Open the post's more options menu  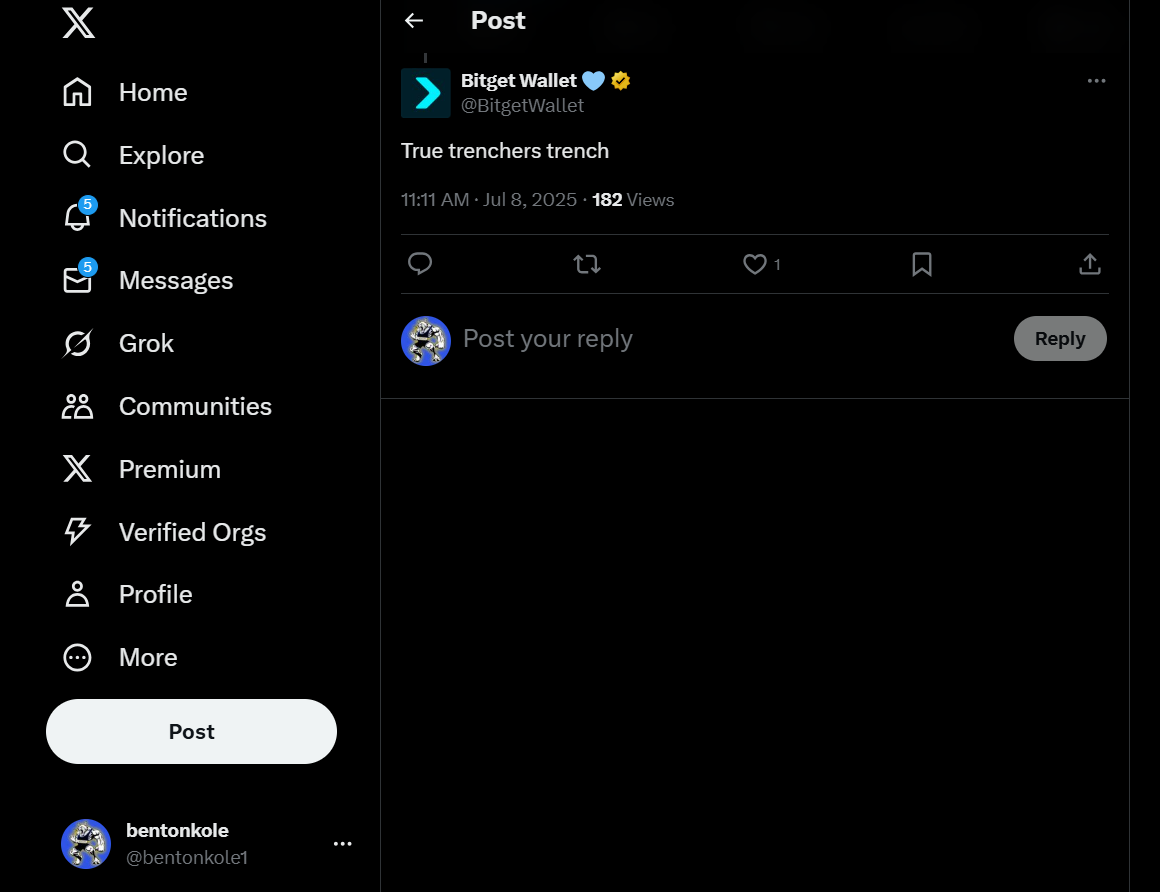click(x=1096, y=81)
